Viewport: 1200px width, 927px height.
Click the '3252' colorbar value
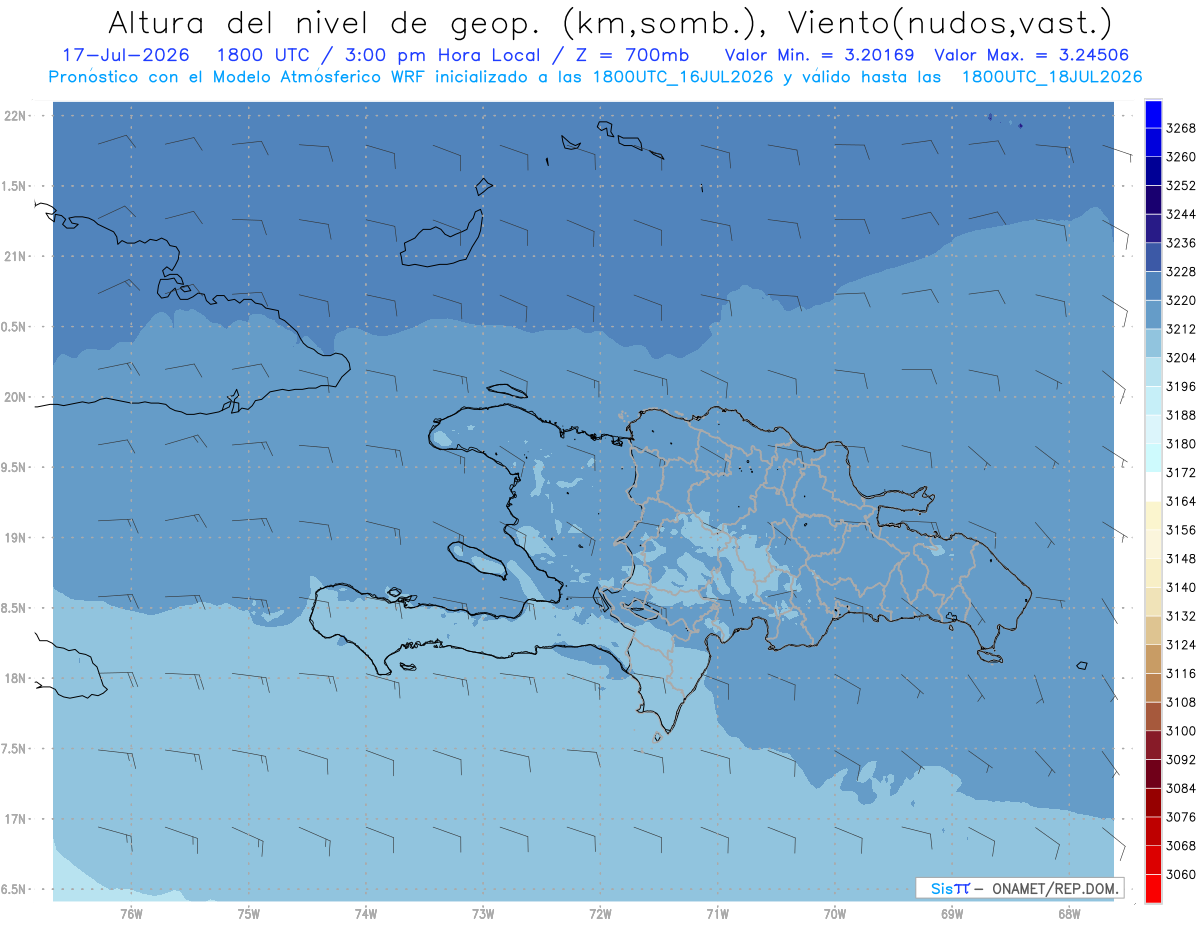coord(1181,186)
